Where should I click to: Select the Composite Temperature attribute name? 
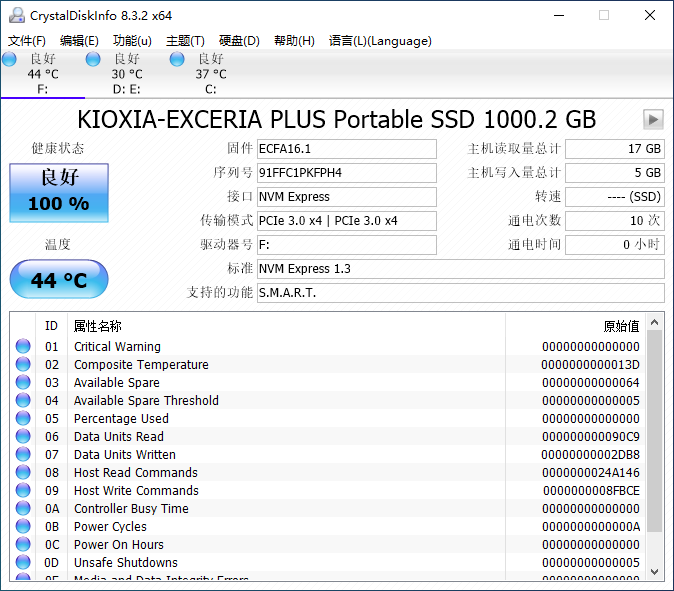coord(141,364)
